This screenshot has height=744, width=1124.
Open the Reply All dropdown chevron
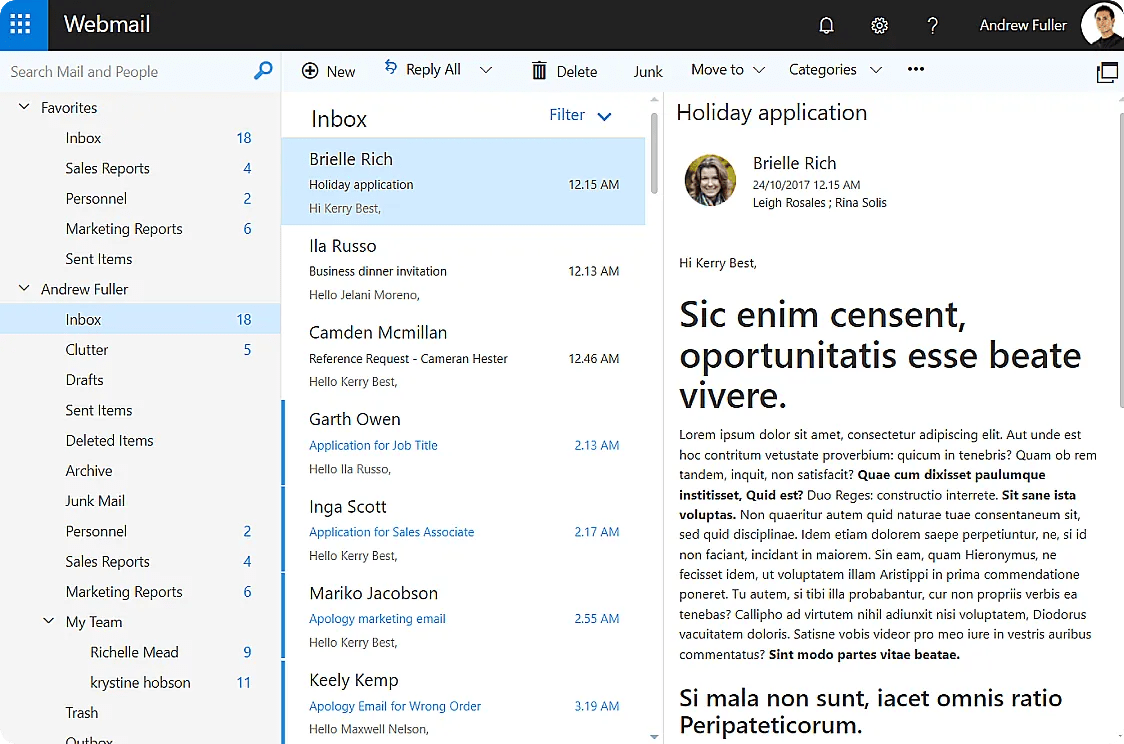(x=486, y=70)
